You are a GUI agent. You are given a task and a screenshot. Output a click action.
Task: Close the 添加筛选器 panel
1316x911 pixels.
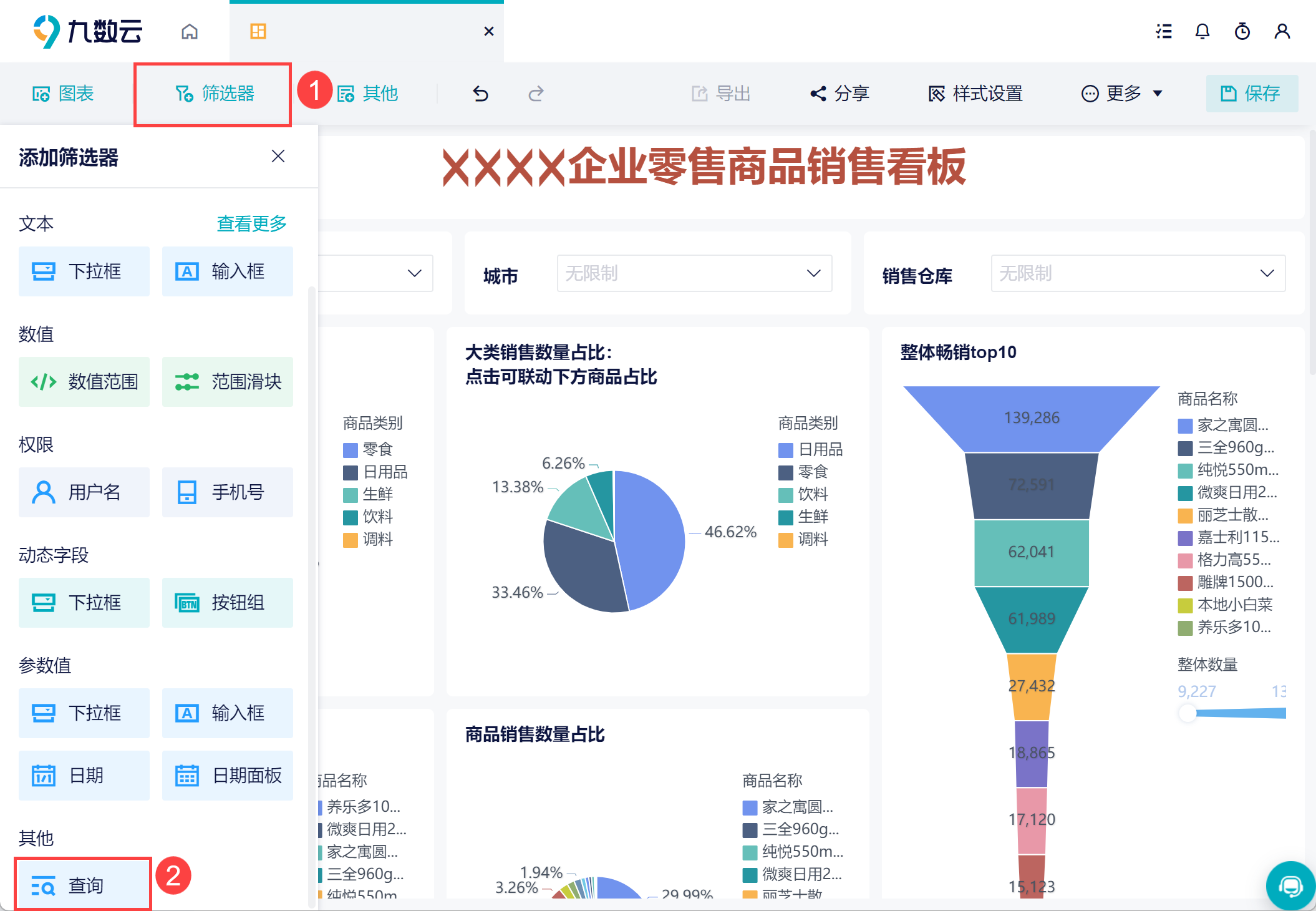coord(278,156)
